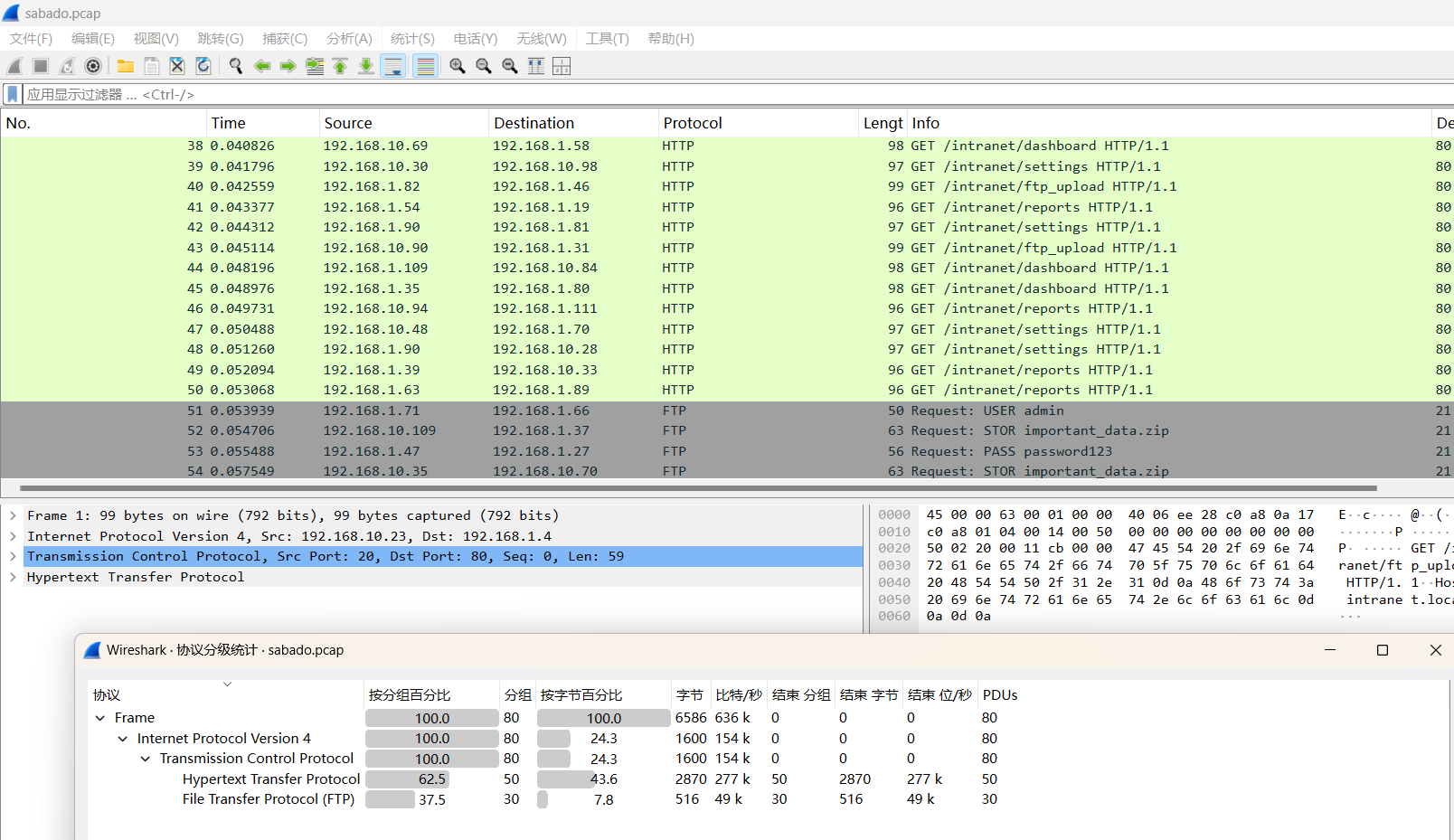The image size is (1454, 840).
Task: Collapse Internet Protocol Version 4 hierarchy node
Action: tap(123, 739)
